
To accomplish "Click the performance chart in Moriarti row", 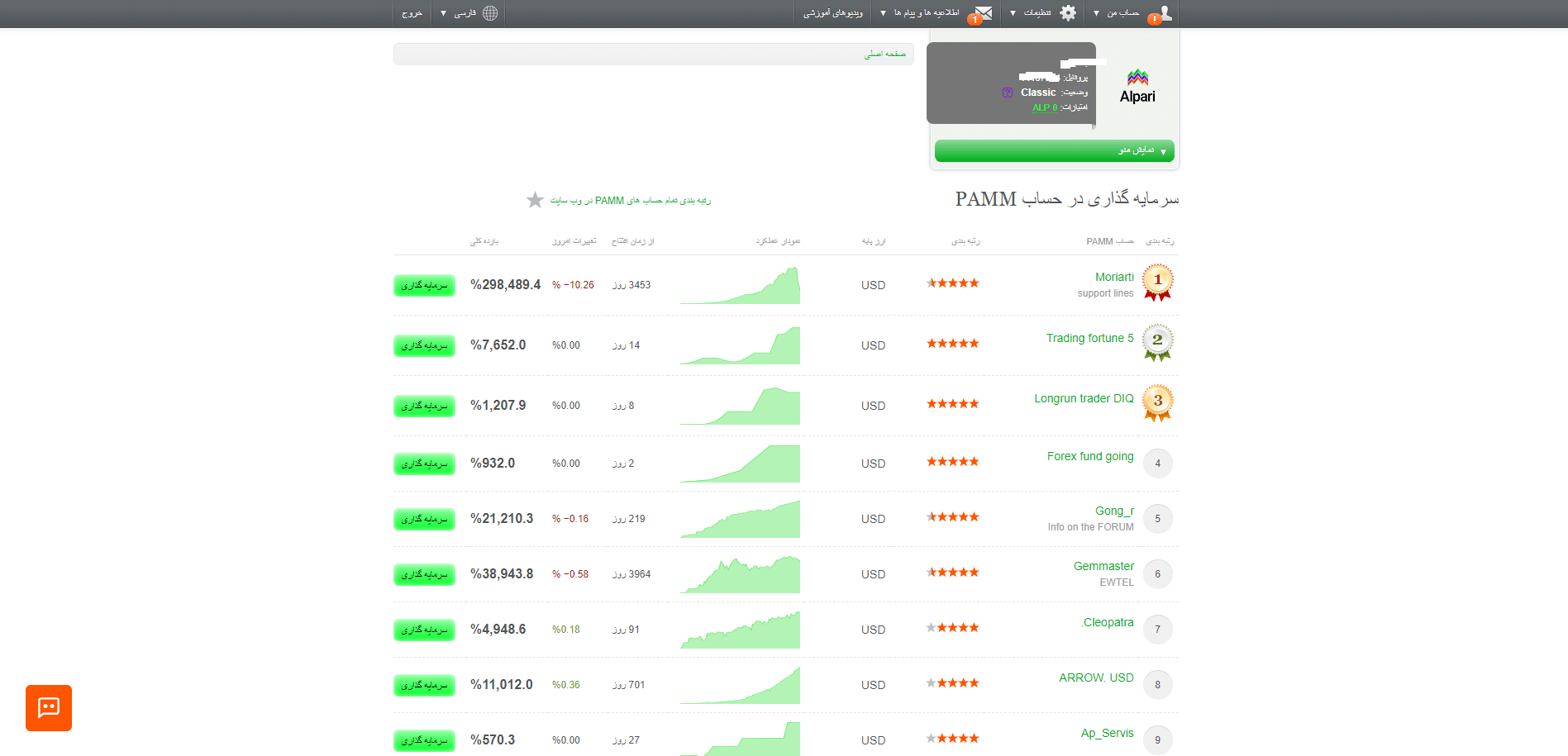I will (740, 285).
